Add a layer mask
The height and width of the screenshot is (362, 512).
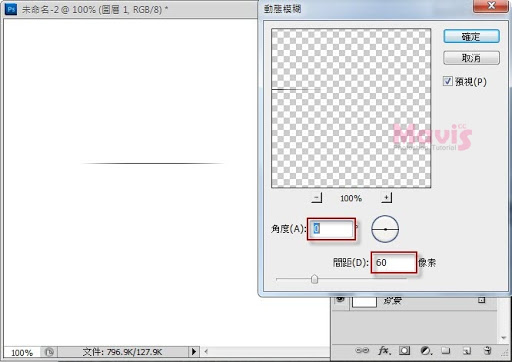(405, 350)
